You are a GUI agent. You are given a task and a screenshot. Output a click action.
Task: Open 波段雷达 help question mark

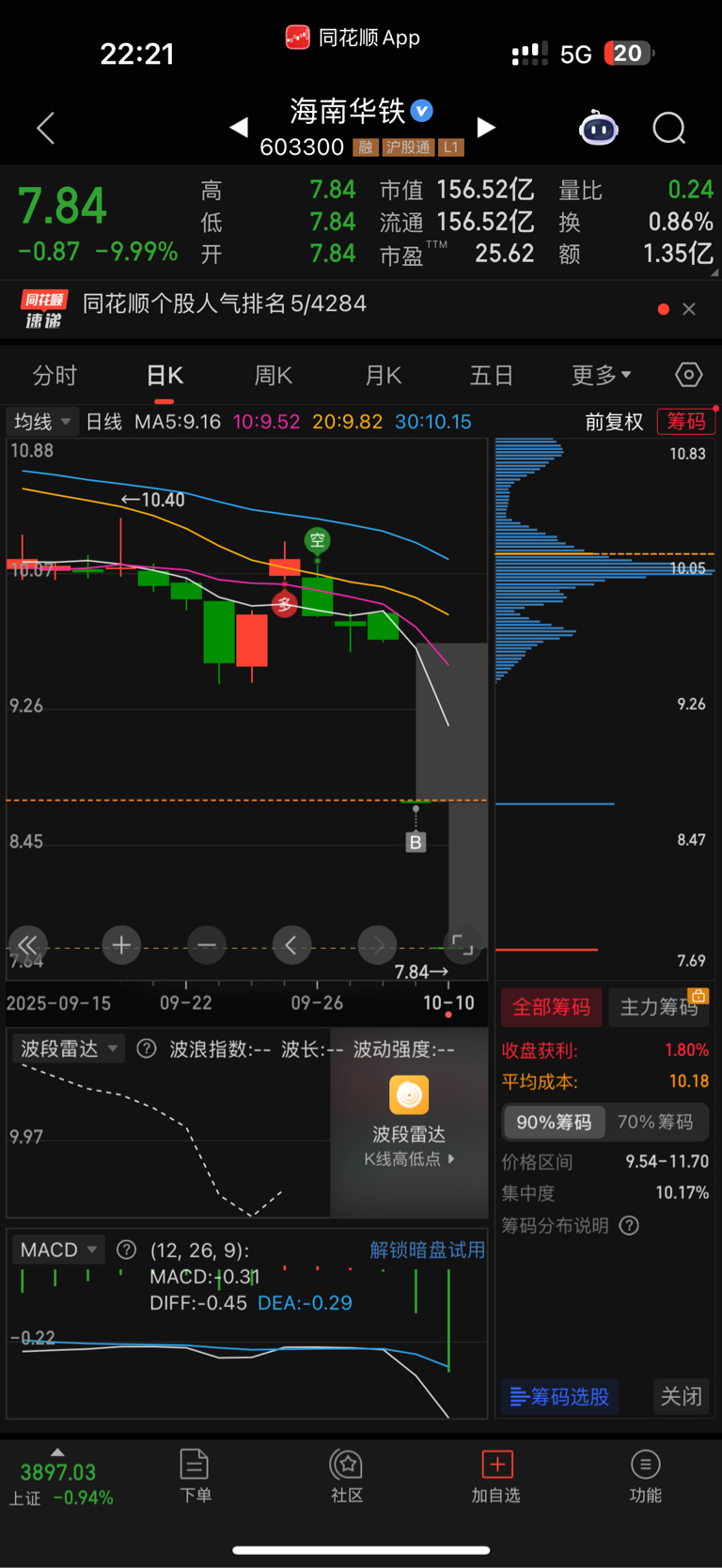pos(147,1048)
